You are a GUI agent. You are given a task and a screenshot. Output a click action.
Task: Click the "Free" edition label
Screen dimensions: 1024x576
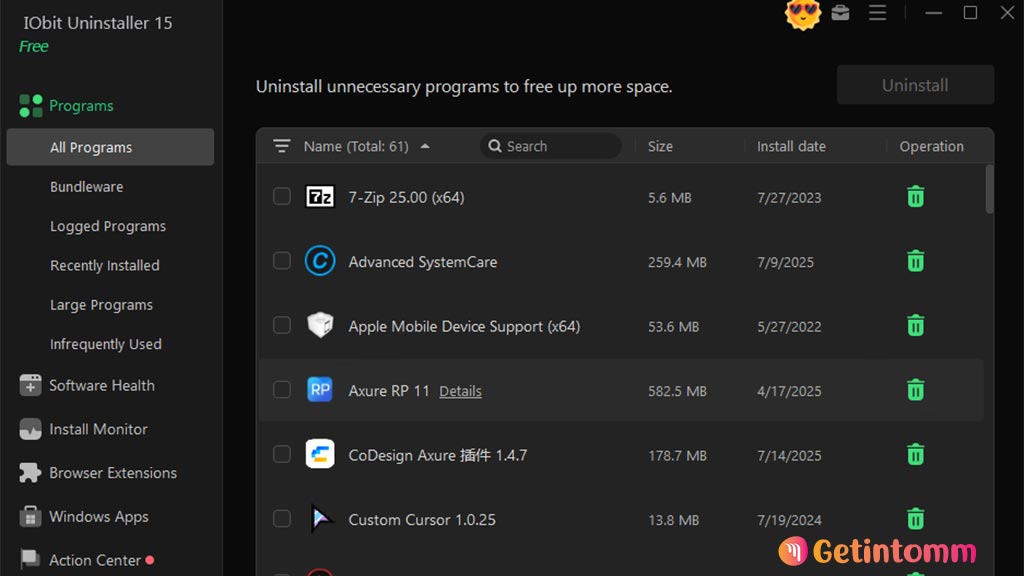click(x=33, y=46)
